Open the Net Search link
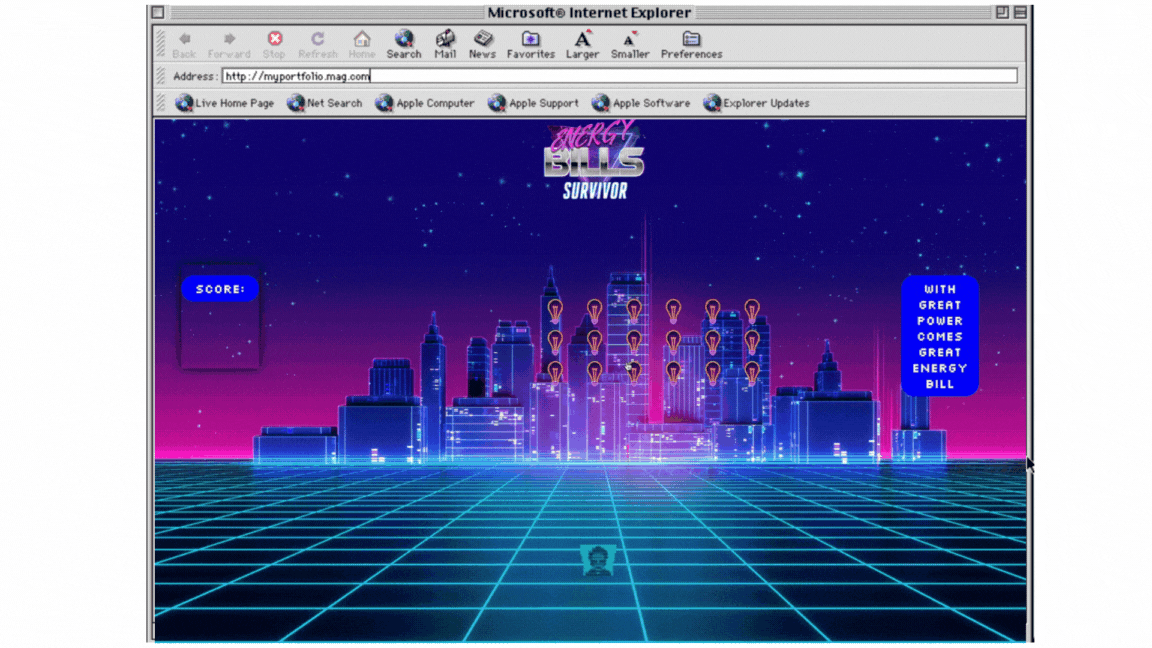Viewport: 1152px width, 648px height. 325,103
